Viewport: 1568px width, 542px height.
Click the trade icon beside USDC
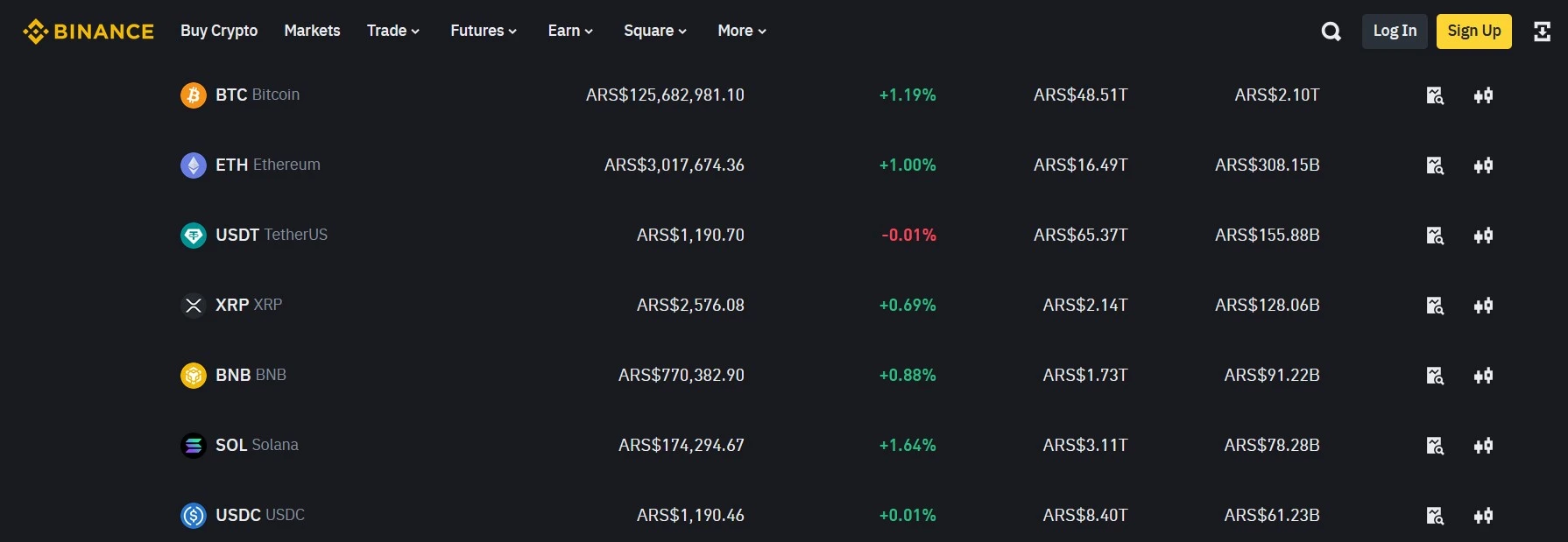click(x=1484, y=515)
